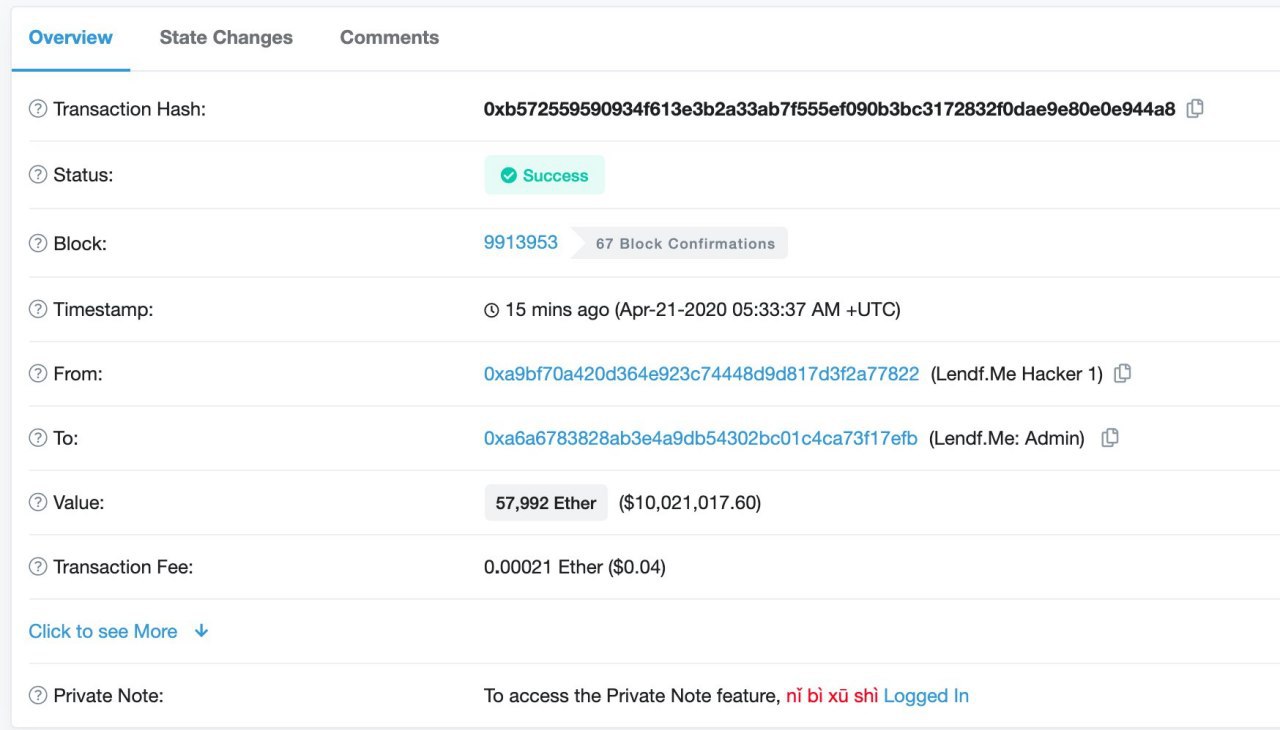Switch to the State Changes tab
1280x730 pixels.
(226, 37)
